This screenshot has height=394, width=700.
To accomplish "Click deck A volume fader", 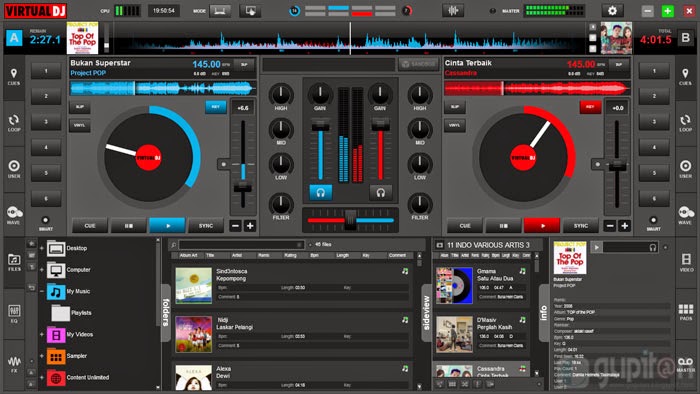I will point(321,124).
